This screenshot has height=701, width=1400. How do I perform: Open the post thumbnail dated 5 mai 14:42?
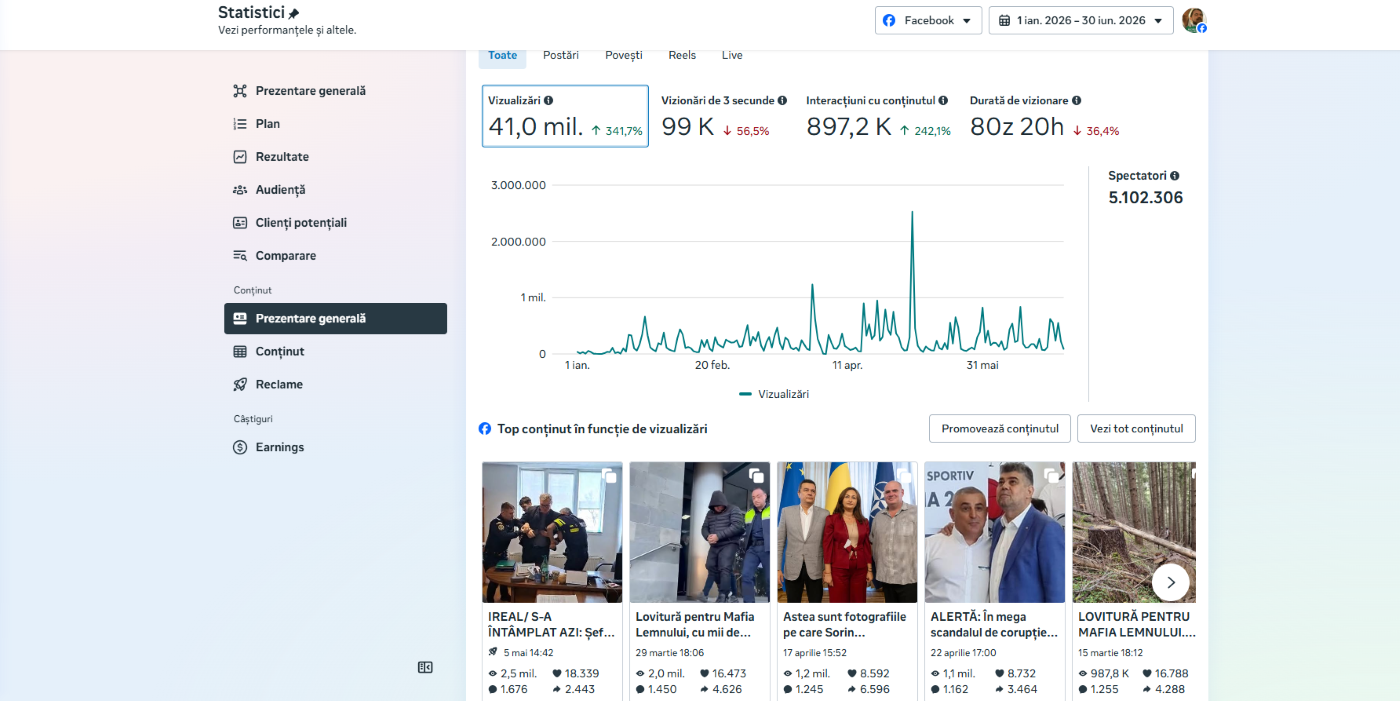[x=552, y=532]
